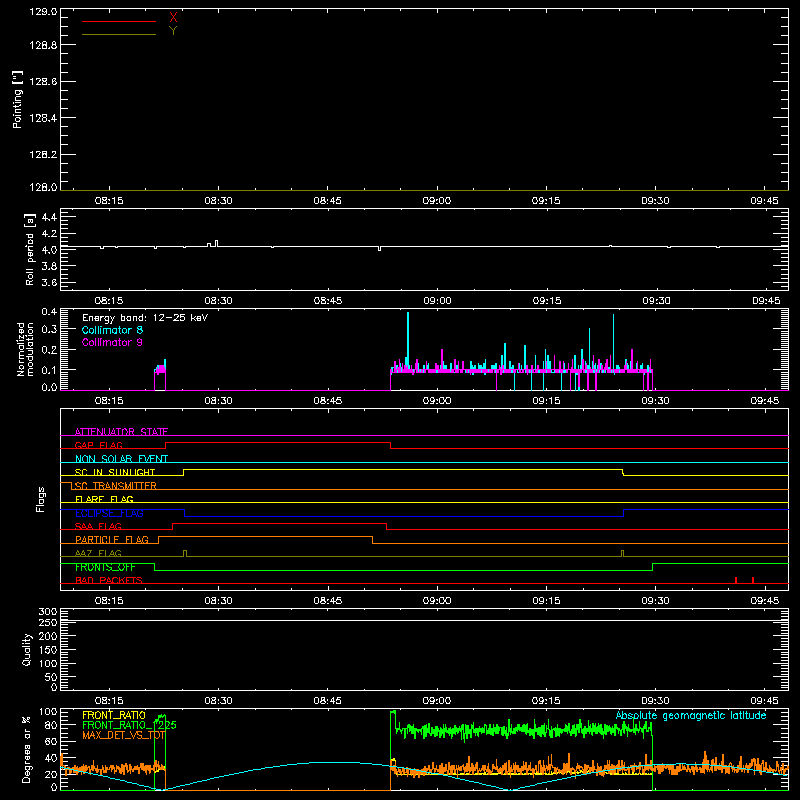800x800 pixels.
Task: Click the Absolute geomagnetic latitude label
Action: [x=691, y=716]
